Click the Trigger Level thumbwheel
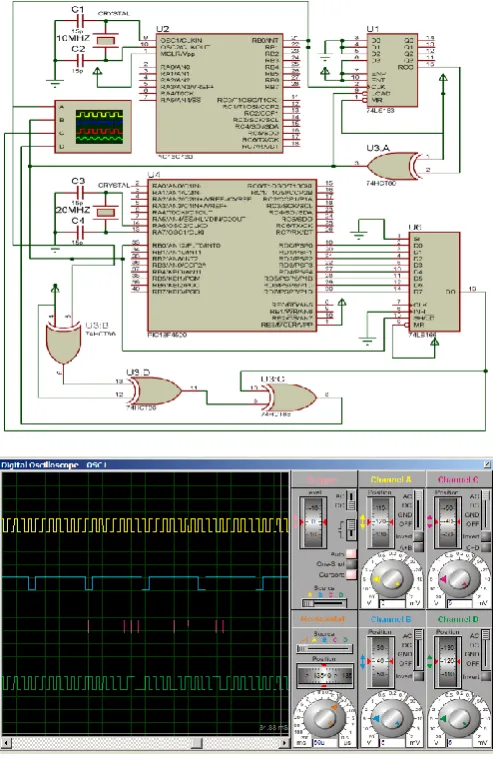Image resolution: width=493 pixels, height=759 pixels. pyautogui.click(x=313, y=522)
